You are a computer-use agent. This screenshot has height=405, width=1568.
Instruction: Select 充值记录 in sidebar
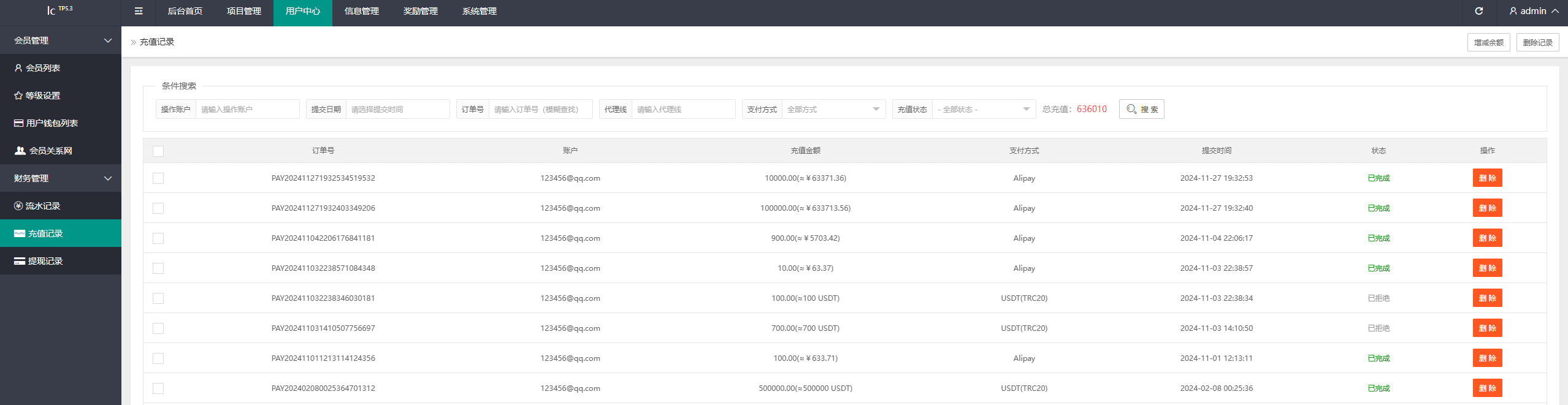61,233
